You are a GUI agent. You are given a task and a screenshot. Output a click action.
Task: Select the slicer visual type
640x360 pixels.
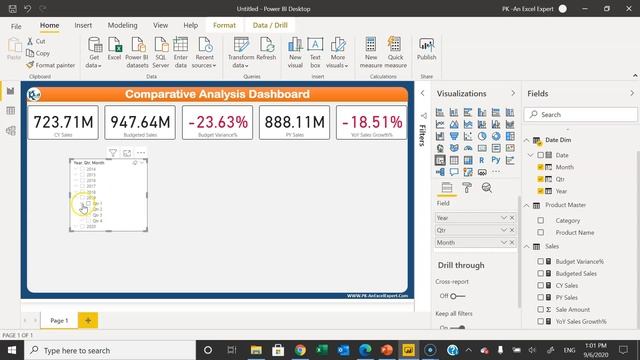pyautogui.click(x=440, y=160)
